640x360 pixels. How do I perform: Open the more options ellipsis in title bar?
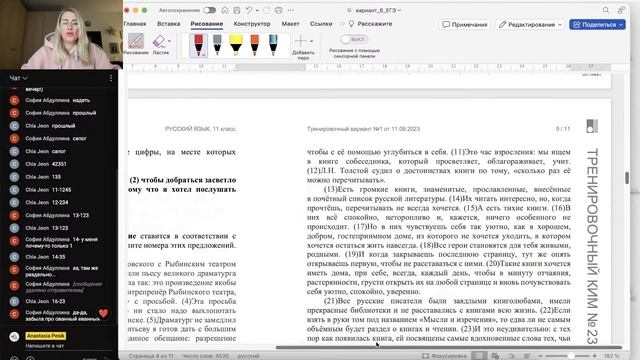[291, 10]
